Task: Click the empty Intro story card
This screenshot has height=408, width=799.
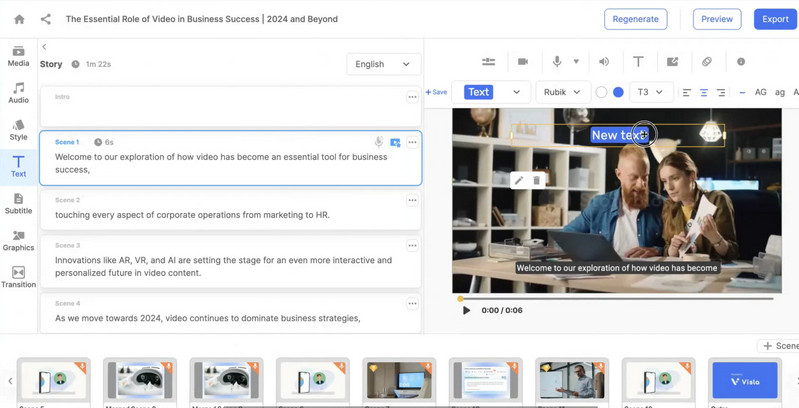Action: [230, 107]
